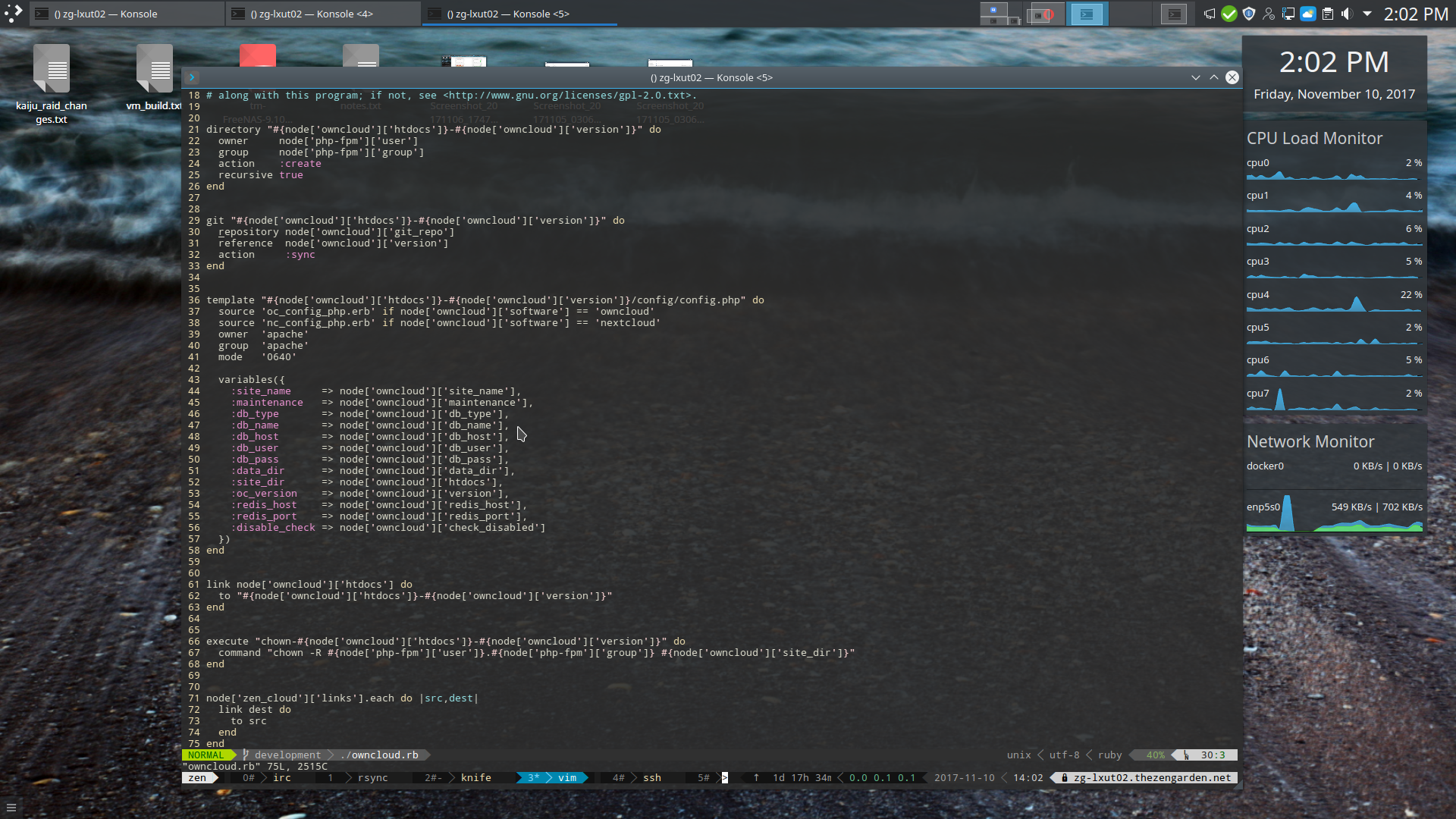1456x819 pixels.
Task: Click the uptime 1d 17h 34m status segment
Action: pos(802,778)
